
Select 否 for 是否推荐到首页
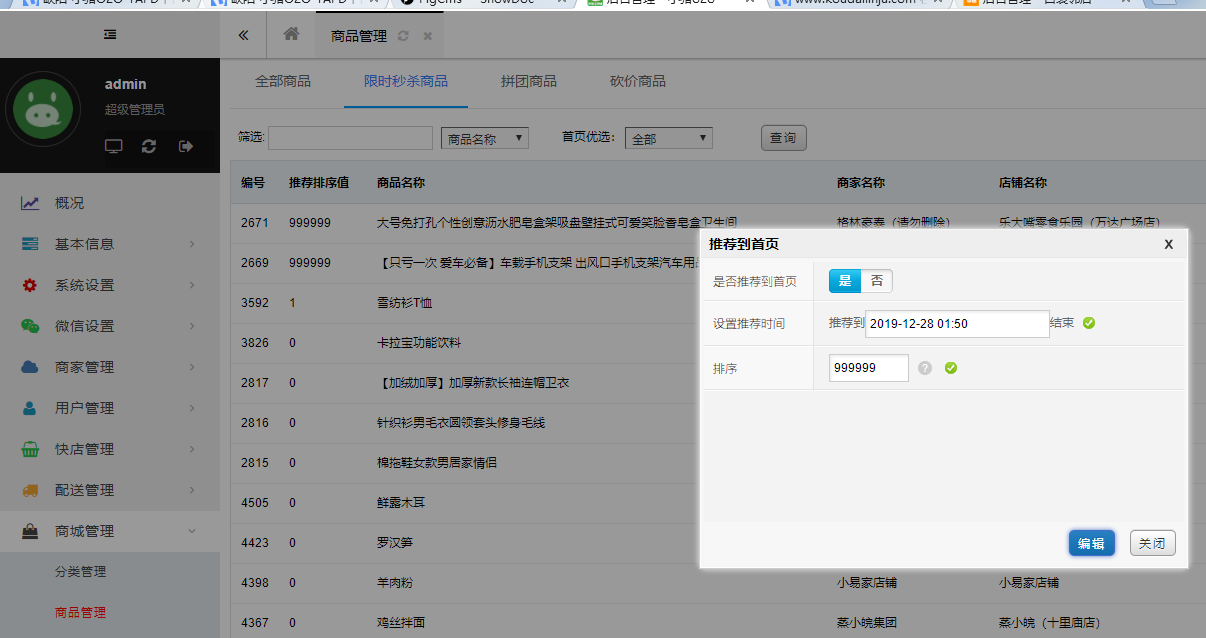[876, 281]
